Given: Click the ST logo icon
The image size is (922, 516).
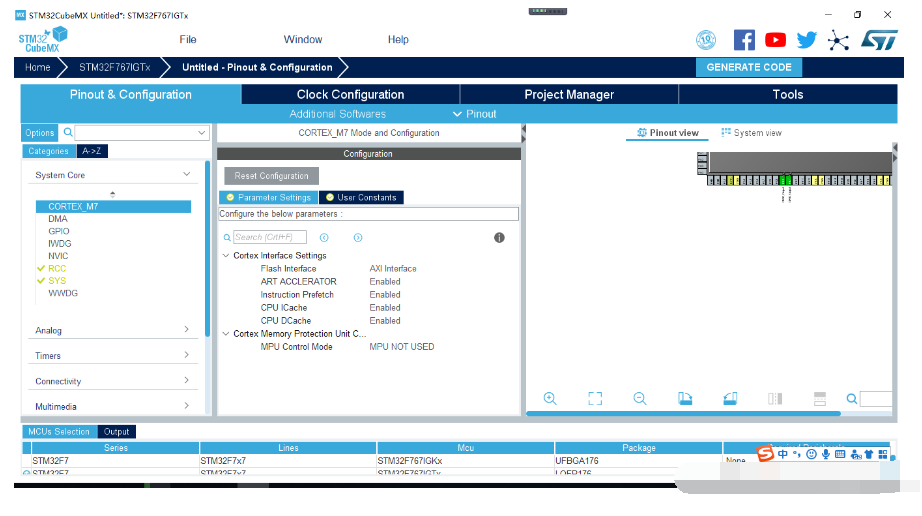Looking at the screenshot, I should (879, 40).
